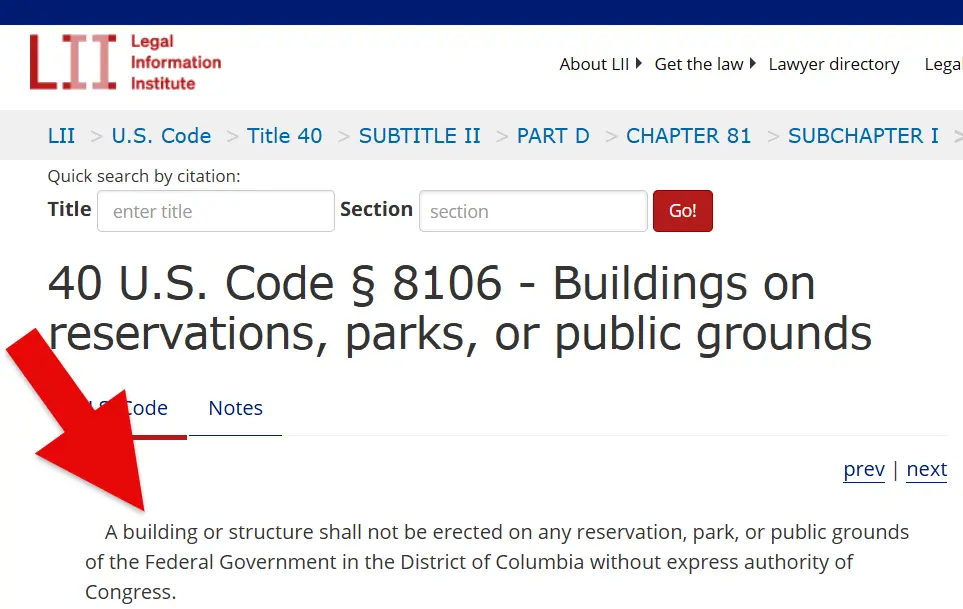Screen dimensions: 963x609
Task: Navigate to Title 40 breadcrumb
Action: (x=285, y=136)
